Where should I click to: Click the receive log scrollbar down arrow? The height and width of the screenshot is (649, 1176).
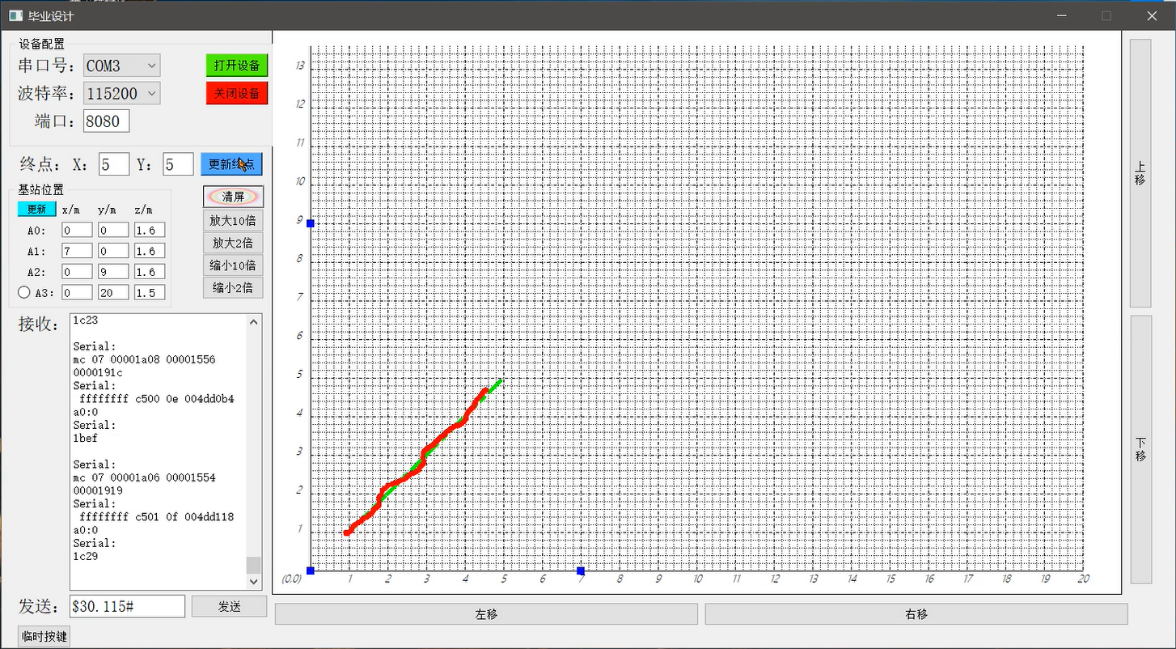tap(254, 581)
